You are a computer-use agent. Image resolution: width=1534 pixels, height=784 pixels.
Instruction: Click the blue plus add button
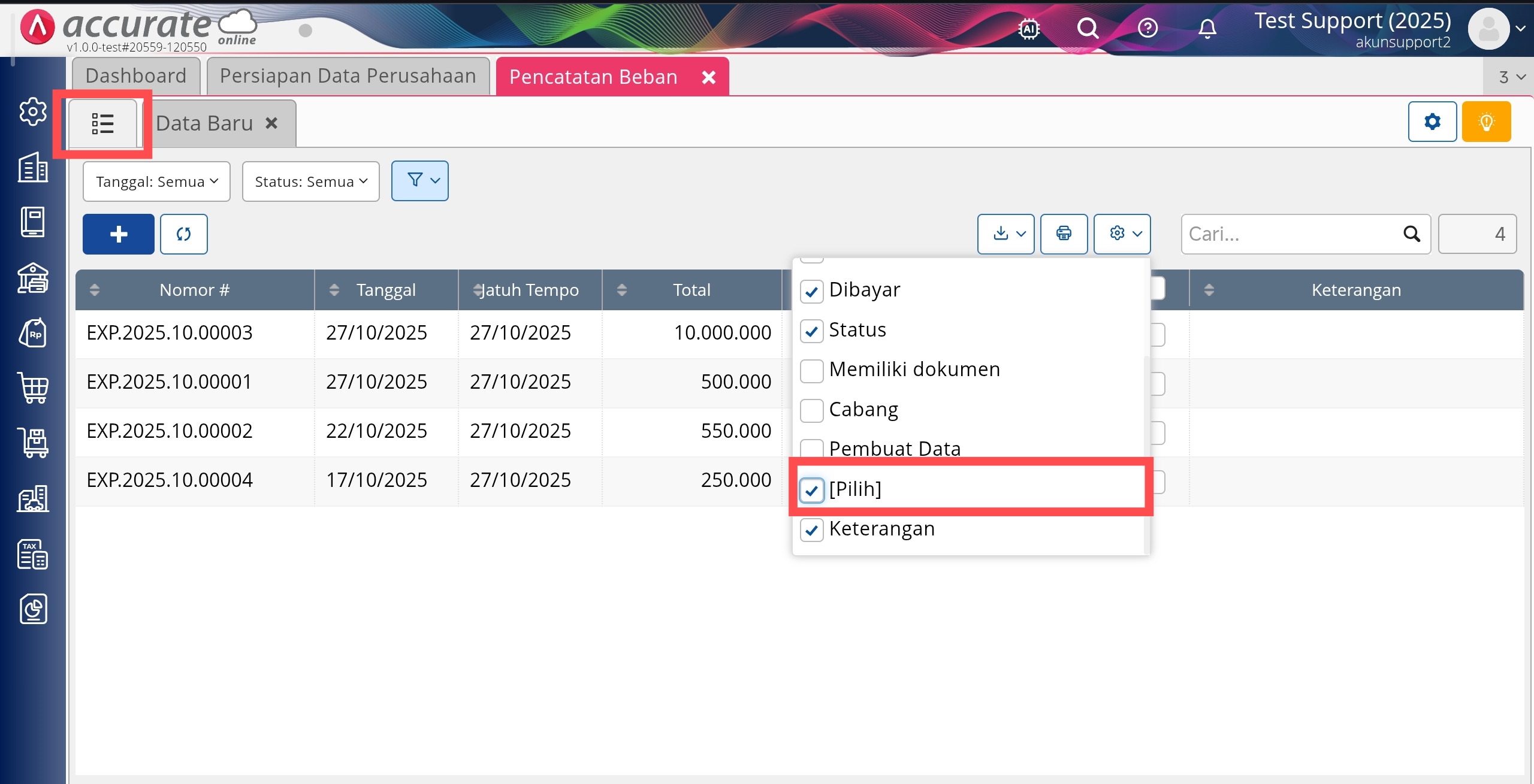point(119,234)
